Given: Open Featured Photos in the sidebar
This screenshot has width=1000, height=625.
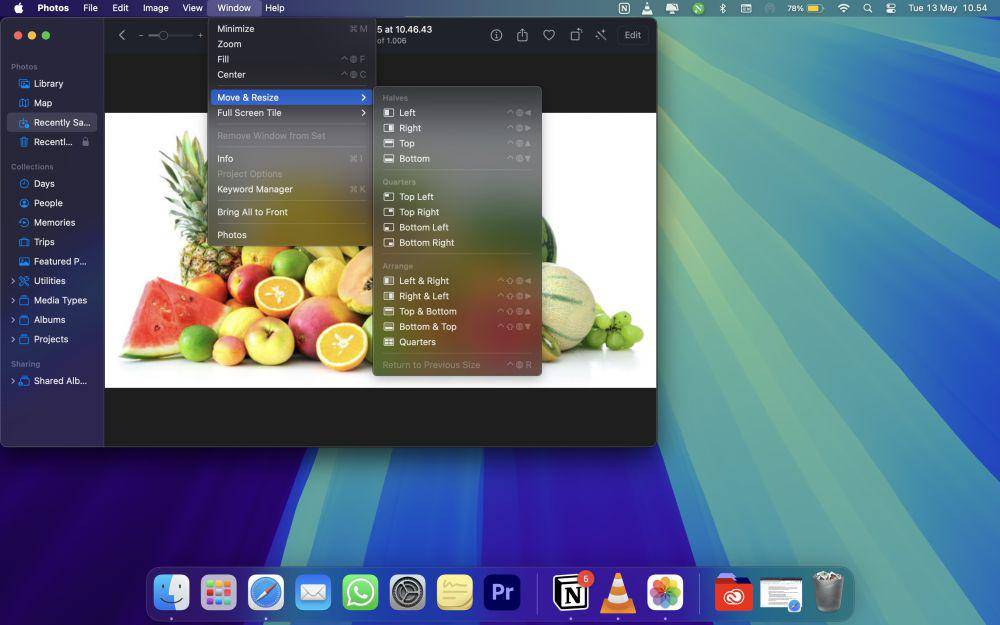Looking at the screenshot, I should click(52, 261).
